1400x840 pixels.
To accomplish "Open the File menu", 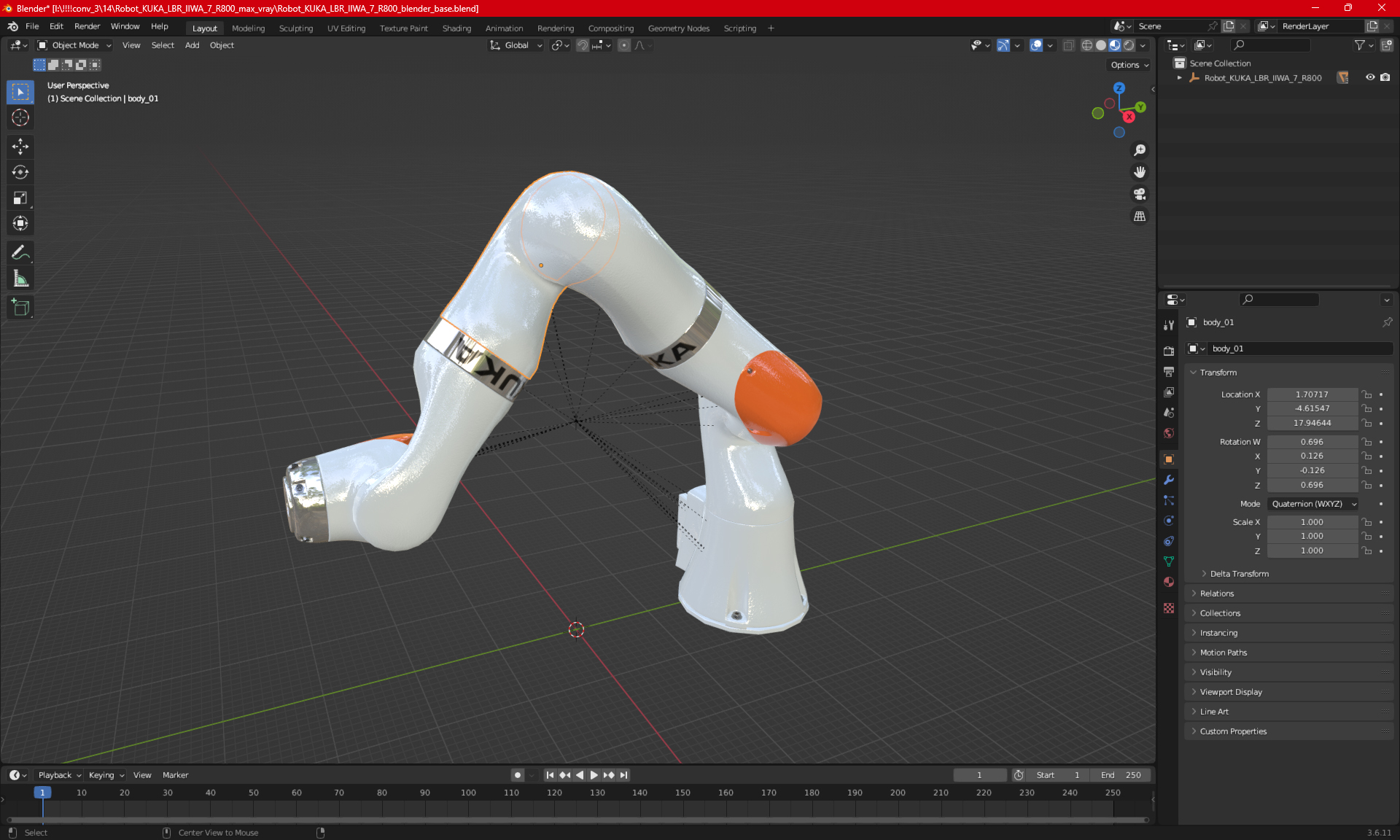I will click(x=32, y=26).
